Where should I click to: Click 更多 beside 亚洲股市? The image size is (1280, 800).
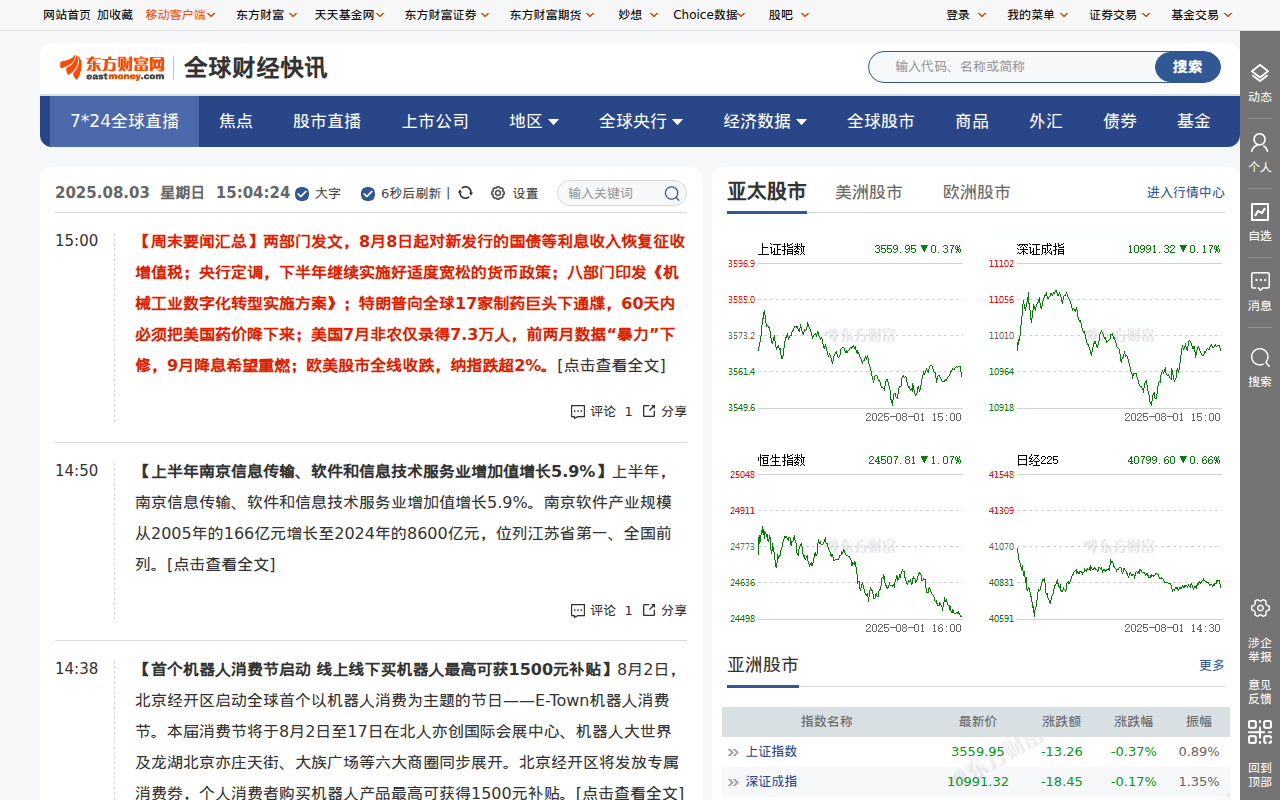(1212, 665)
